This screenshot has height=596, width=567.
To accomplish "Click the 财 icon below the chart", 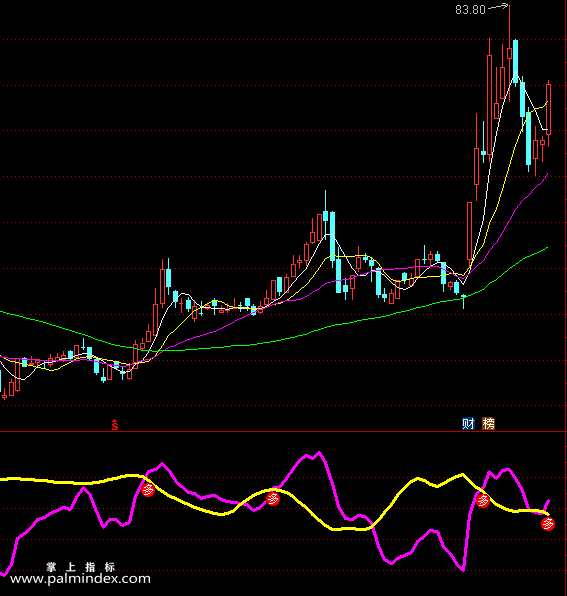I will (x=468, y=423).
